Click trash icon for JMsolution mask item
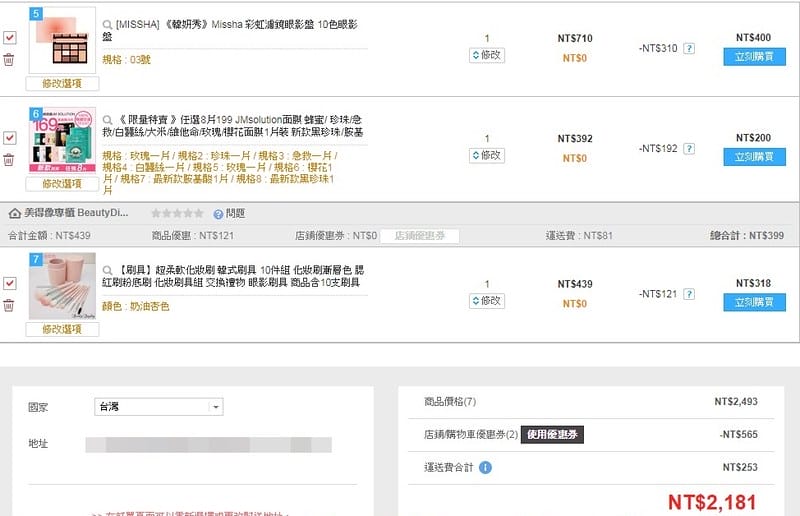 point(9,159)
